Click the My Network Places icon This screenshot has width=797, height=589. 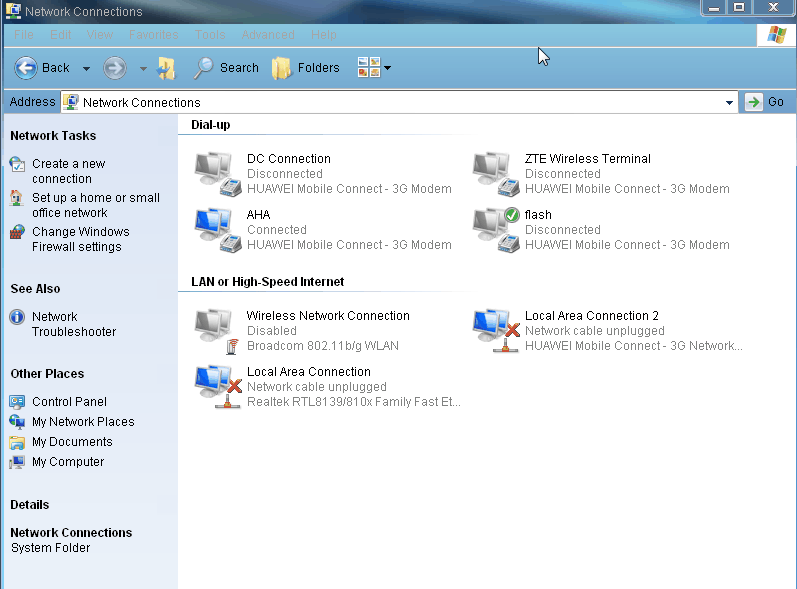coord(17,422)
